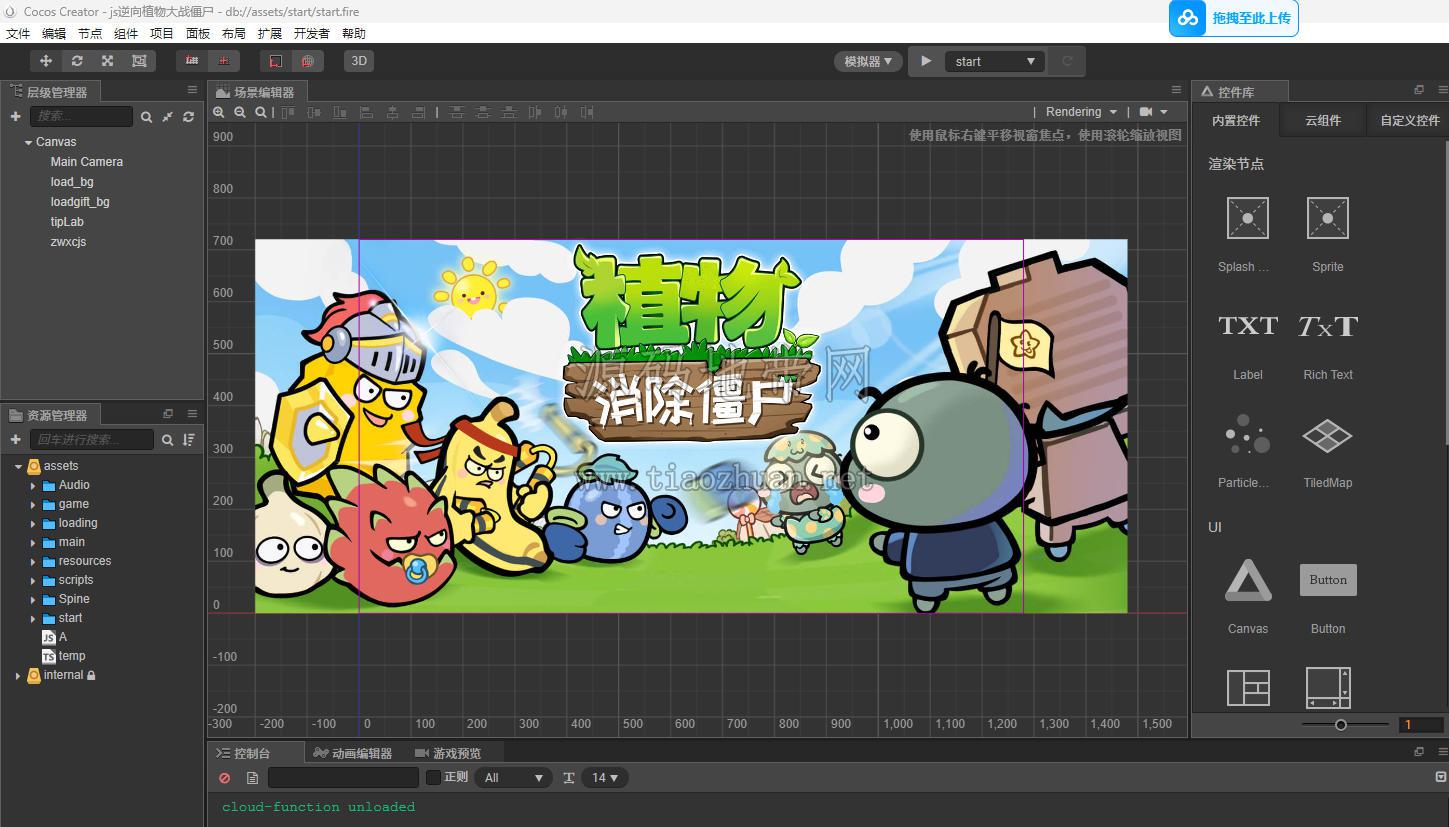Collapse the assets root folder
Image resolution: width=1449 pixels, height=827 pixels.
[18, 466]
